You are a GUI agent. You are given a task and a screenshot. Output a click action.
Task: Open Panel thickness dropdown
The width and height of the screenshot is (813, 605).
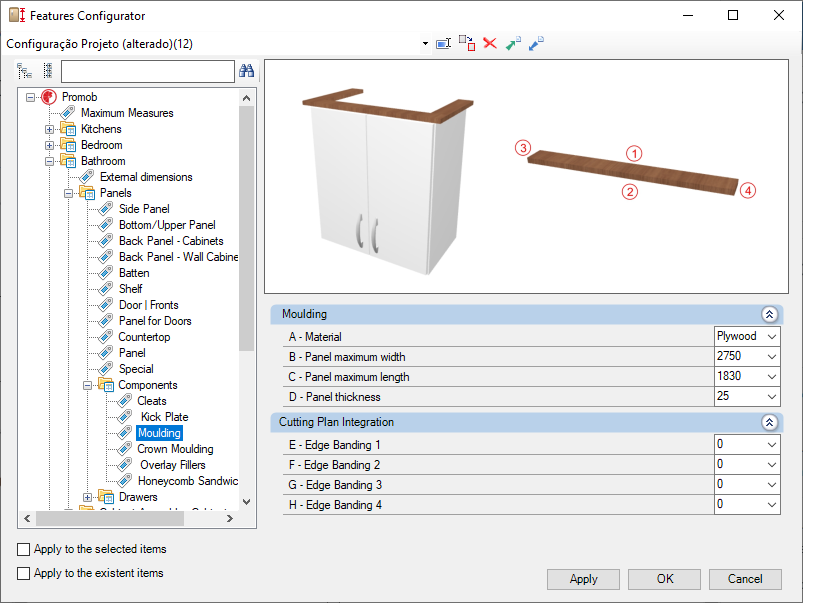click(x=772, y=397)
